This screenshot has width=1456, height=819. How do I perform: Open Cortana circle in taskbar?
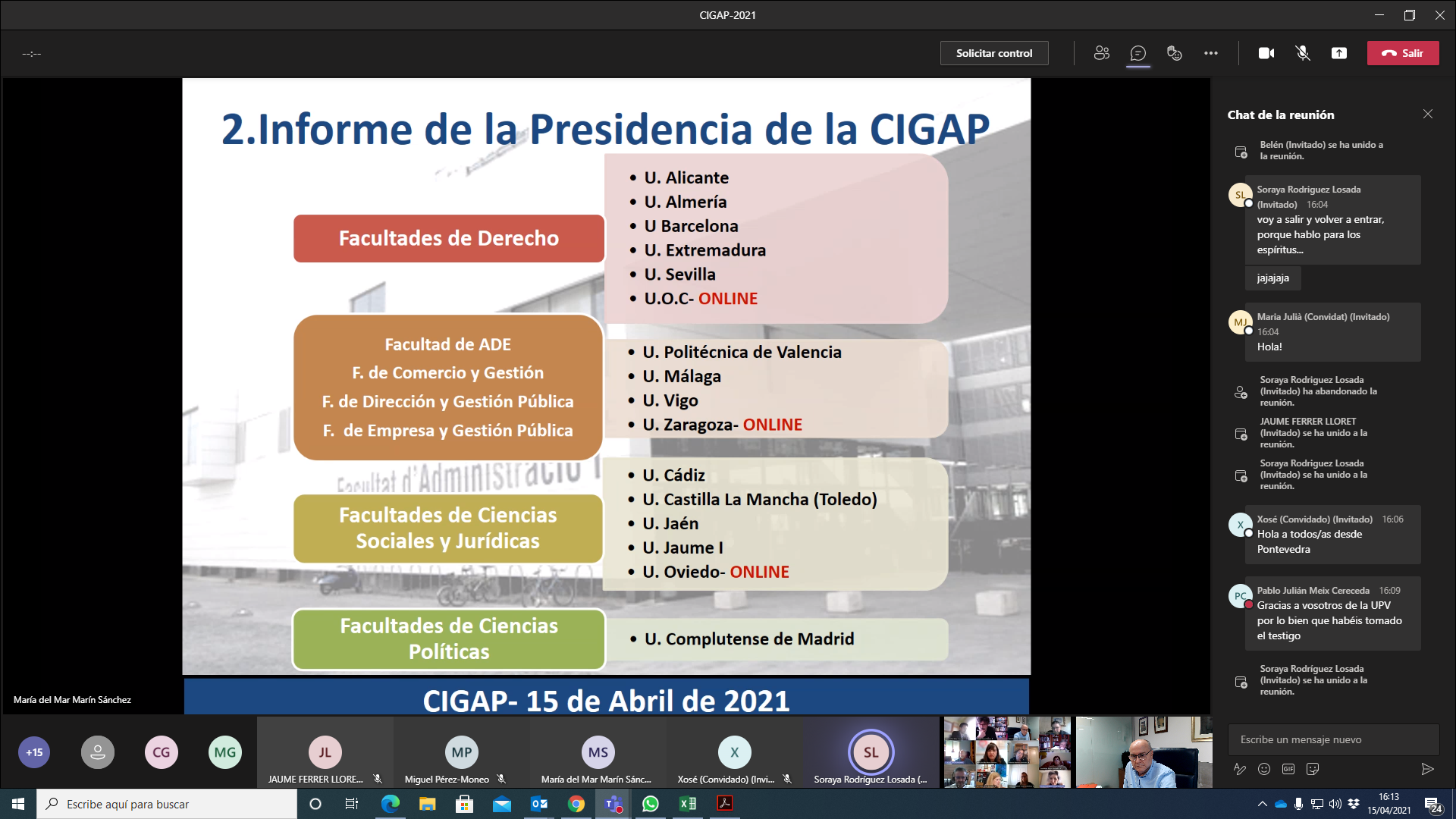(315, 804)
